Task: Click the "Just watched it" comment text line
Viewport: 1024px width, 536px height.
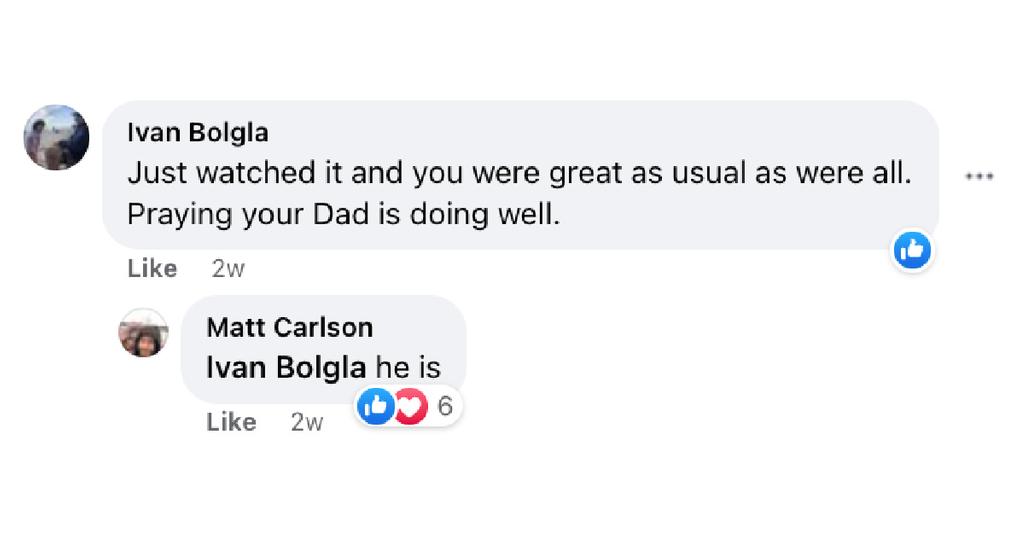Action: [300, 173]
